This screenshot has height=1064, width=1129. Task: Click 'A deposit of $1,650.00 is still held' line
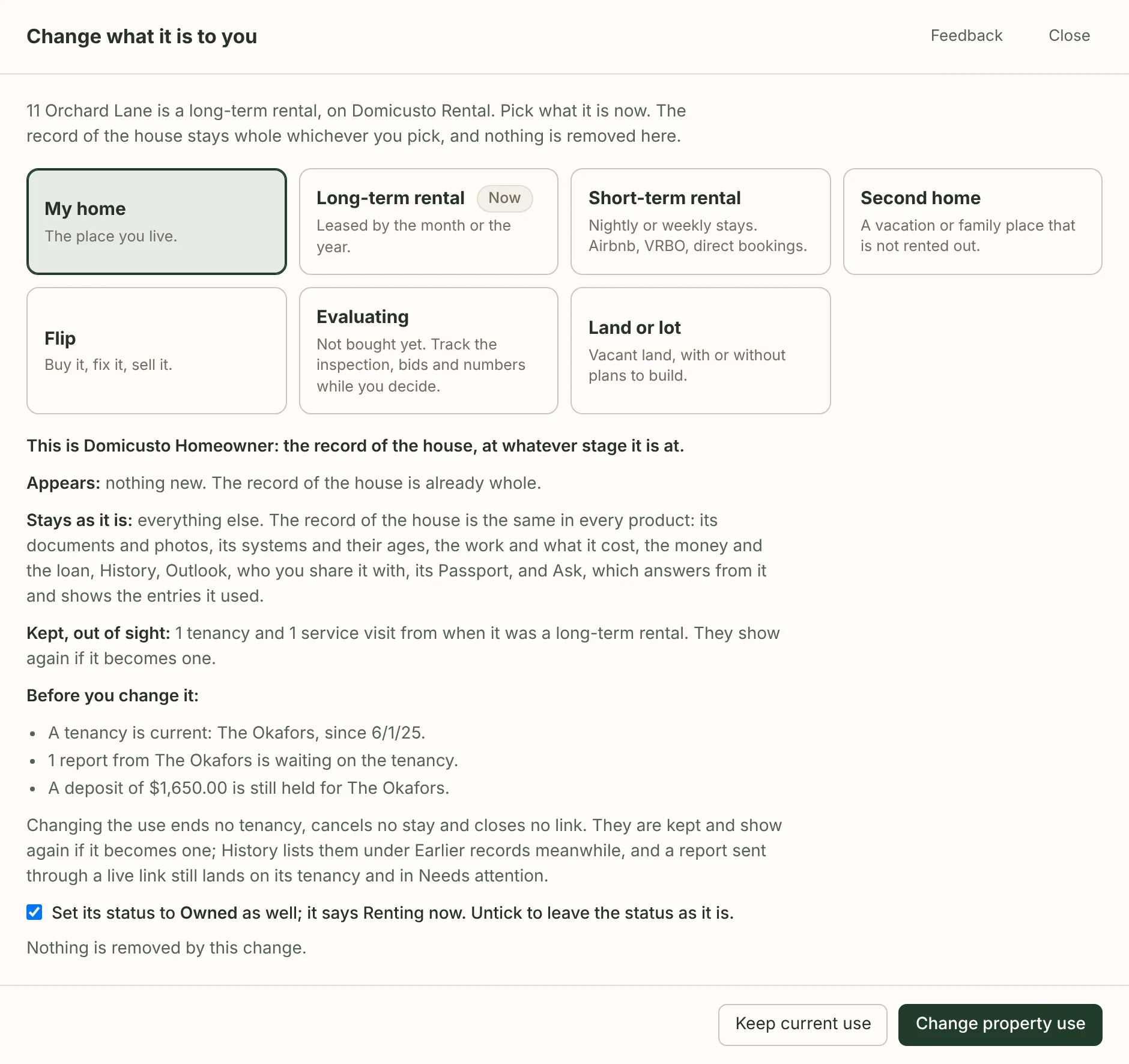(x=249, y=788)
